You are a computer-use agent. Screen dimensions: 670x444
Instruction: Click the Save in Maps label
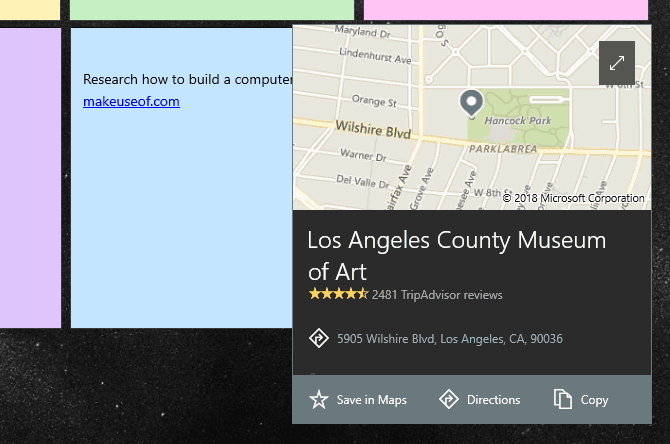click(x=372, y=400)
